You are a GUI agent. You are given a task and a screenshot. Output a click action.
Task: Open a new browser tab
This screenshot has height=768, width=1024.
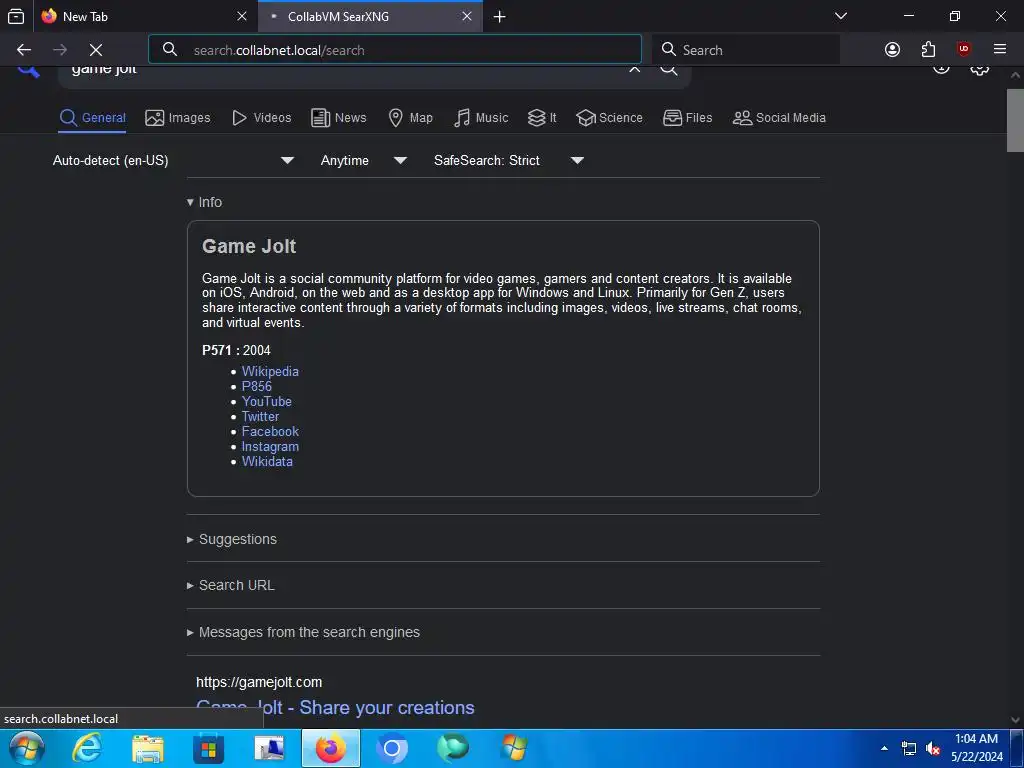pyautogui.click(x=500, y=16)
